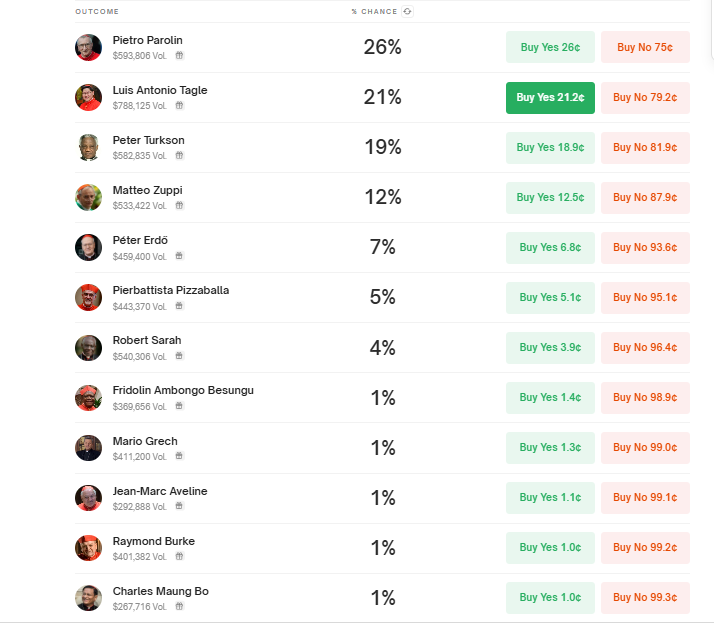Buy Yes 1.1¢ on Jean-Marc Aveline
Image resolution: width=714 pixels, height=623 pixels.
[x=550, y=498]
